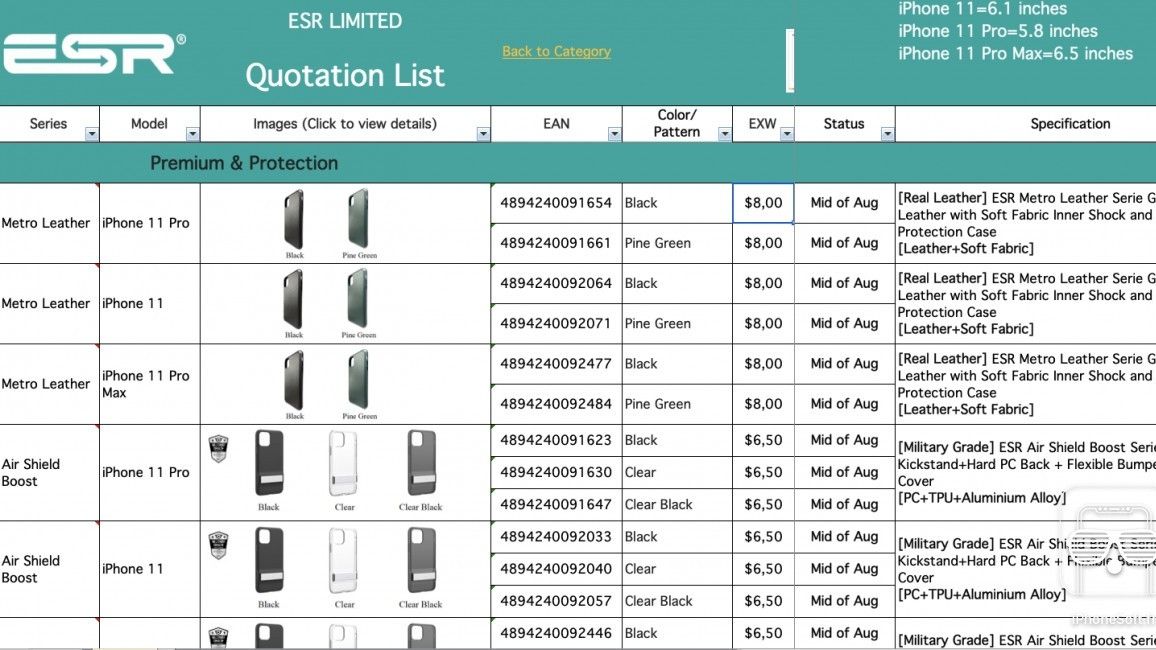Click the military-grade shield badge in the Air Shield Boost iPhone 11 row
The height and width of the screenshot is (650, 1156).
click(218, 547)
